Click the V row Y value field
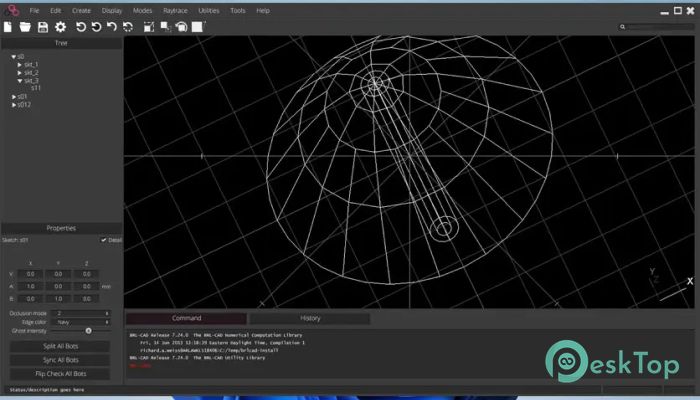Viewport: 700px width, 400px height. (58, 274)
